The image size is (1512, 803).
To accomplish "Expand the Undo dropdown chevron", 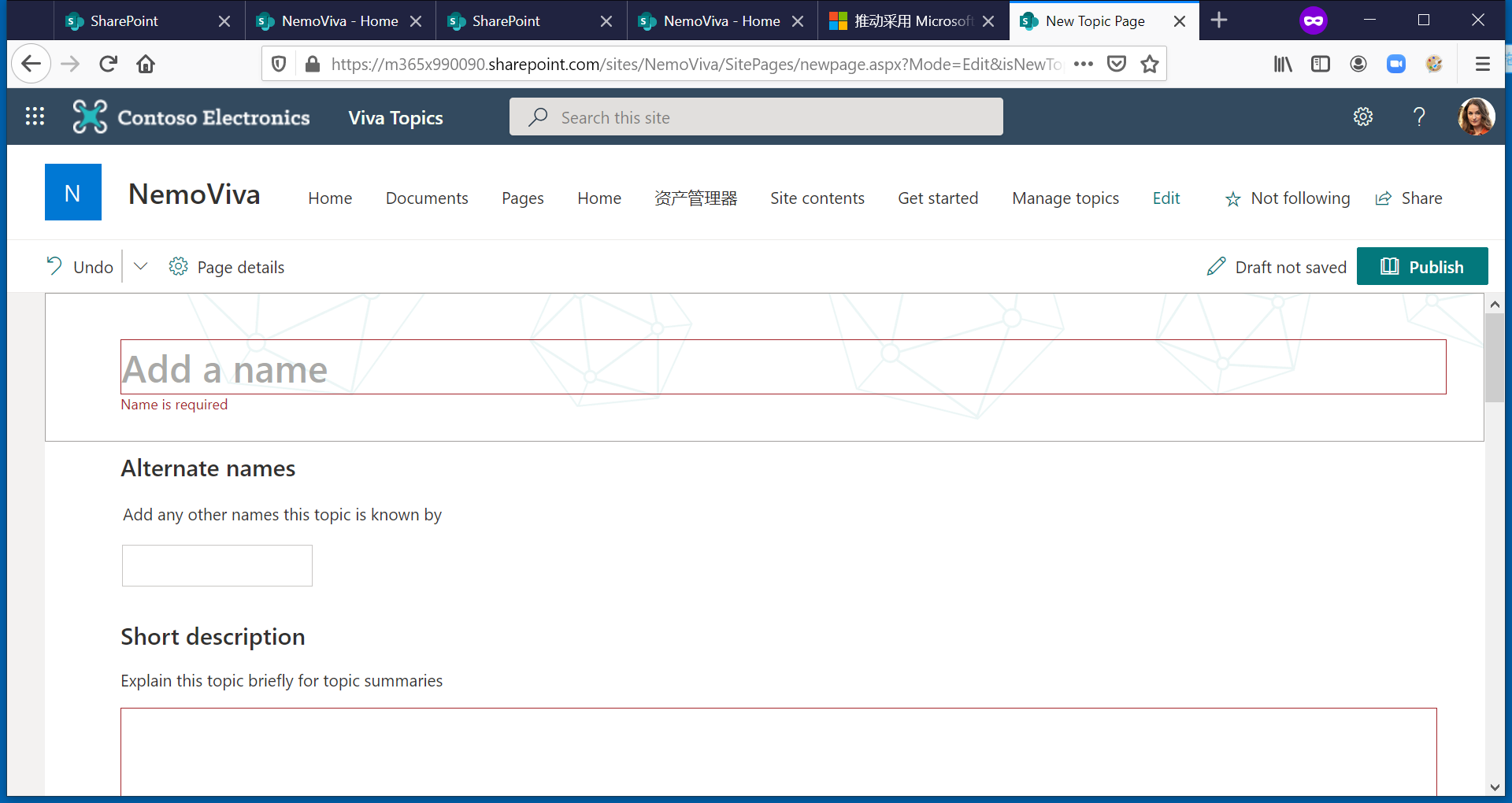I will 141,267.
